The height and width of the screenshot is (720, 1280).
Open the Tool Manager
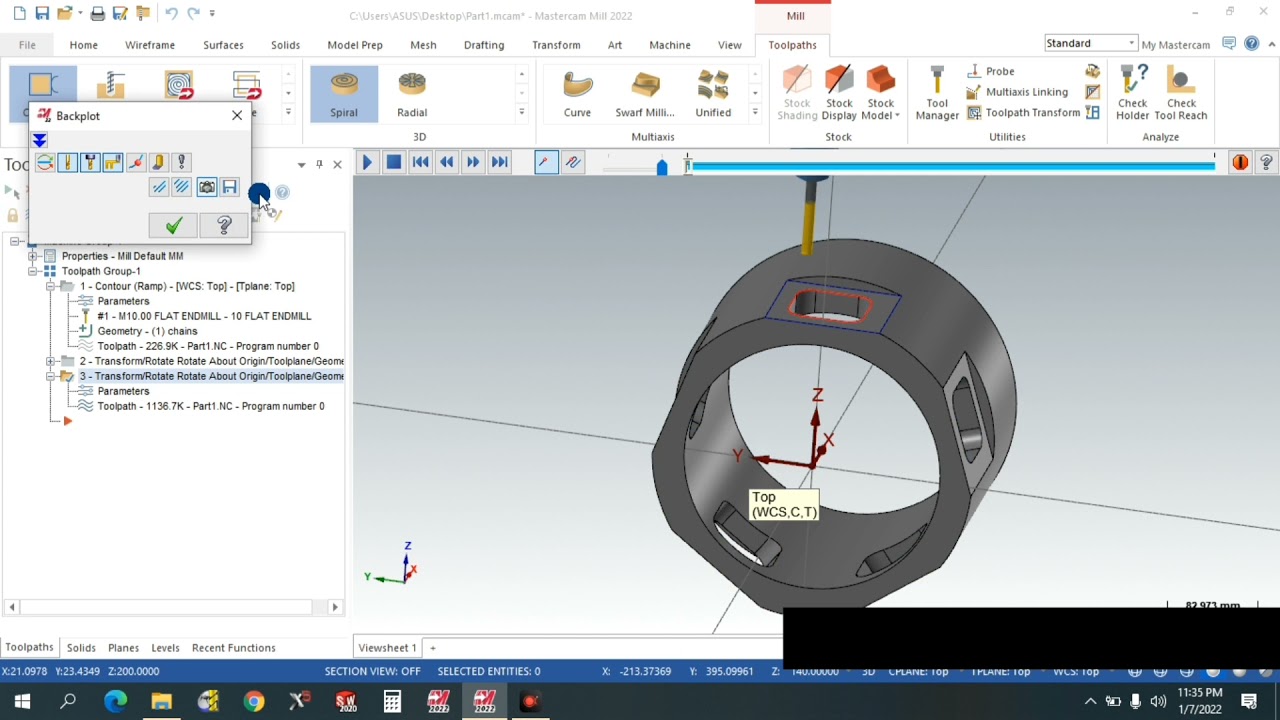(x=937, y=94)
